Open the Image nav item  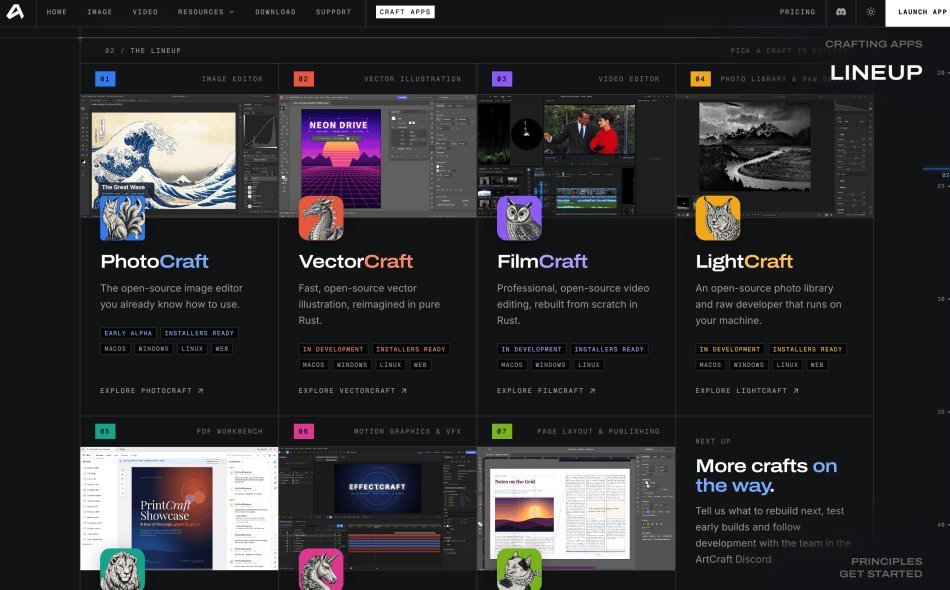pyautogui.click(x=99, y=12)
